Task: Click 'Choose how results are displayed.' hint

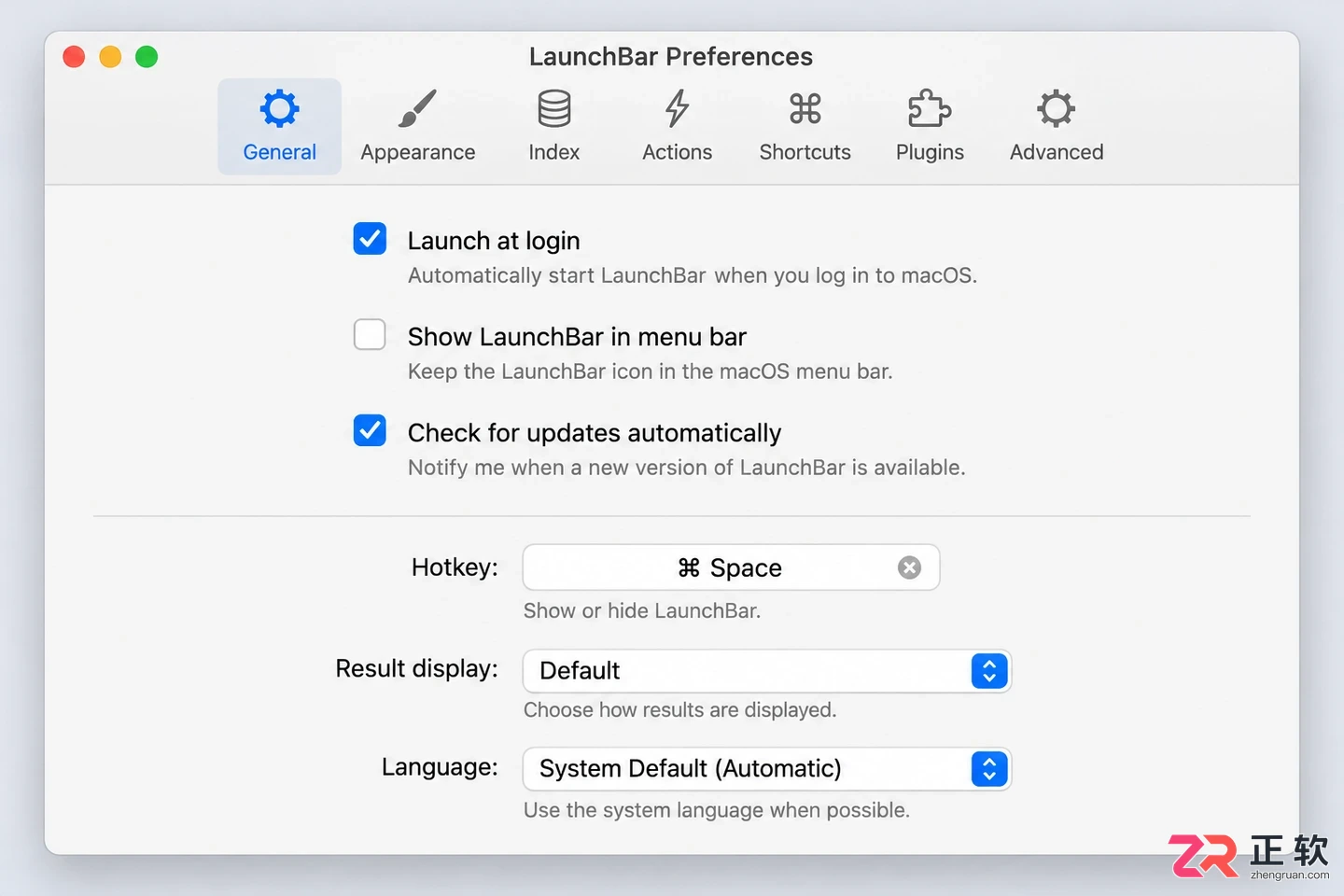Action: click(679, 710)
